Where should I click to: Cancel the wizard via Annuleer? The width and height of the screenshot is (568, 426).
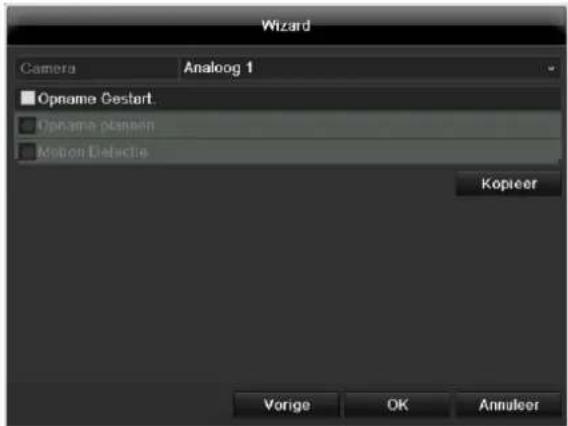click(508, 405)
